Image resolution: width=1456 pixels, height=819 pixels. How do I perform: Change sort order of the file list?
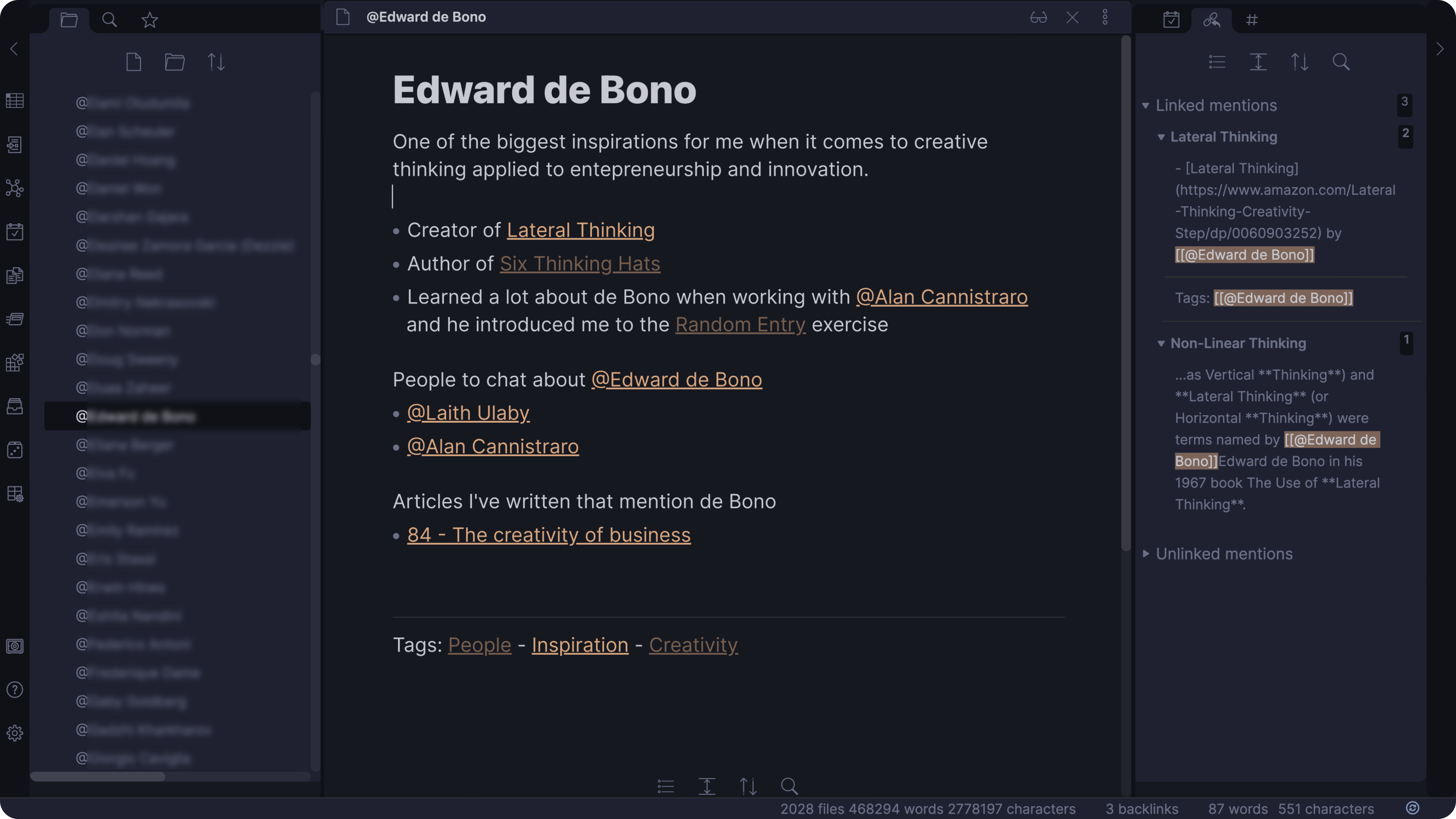[x=217, y=61]
